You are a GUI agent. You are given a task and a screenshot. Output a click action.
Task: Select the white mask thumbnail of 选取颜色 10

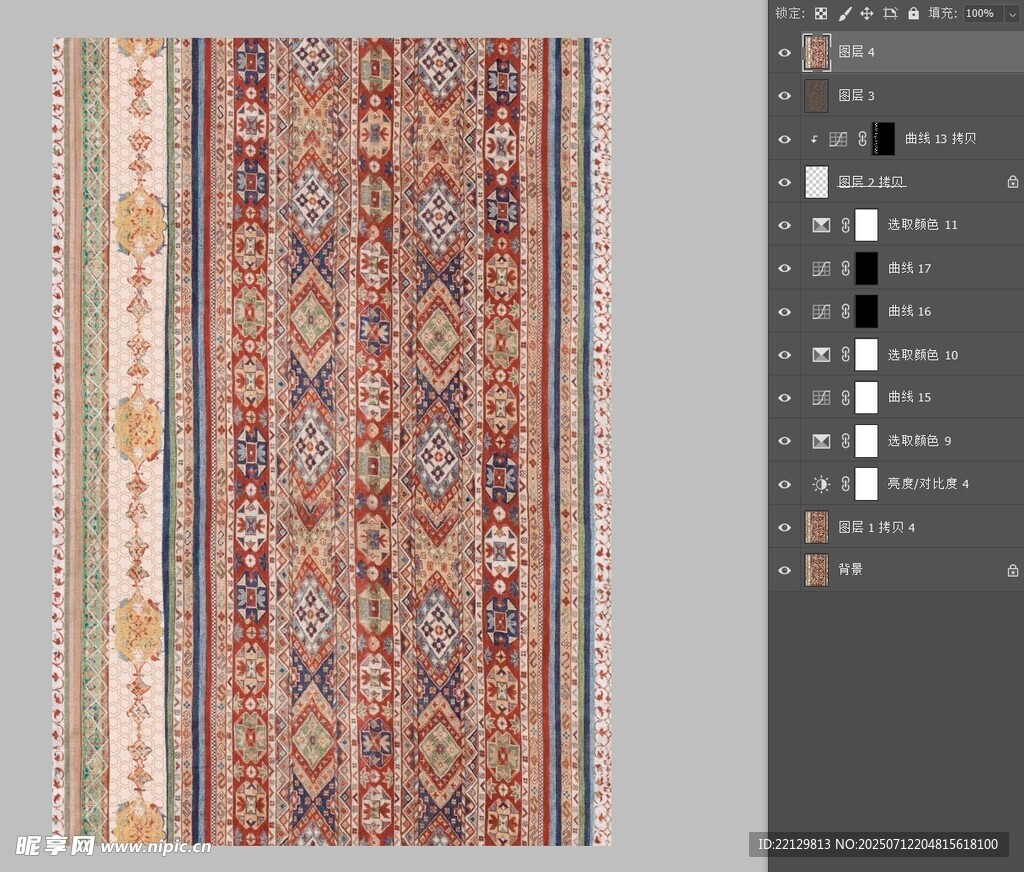(x=866, y=354)
